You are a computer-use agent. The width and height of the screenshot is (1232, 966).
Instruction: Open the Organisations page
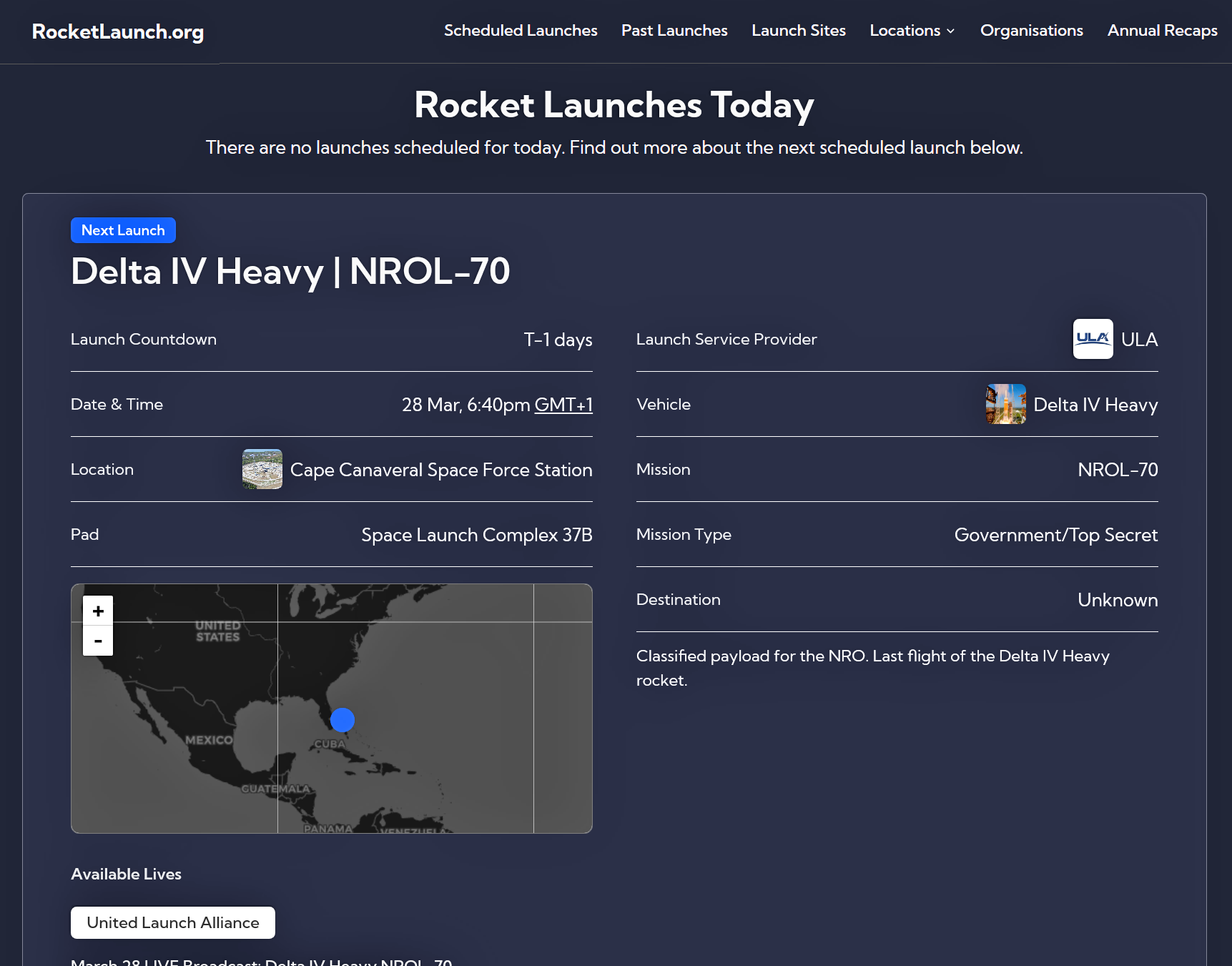coord(1032,31)
